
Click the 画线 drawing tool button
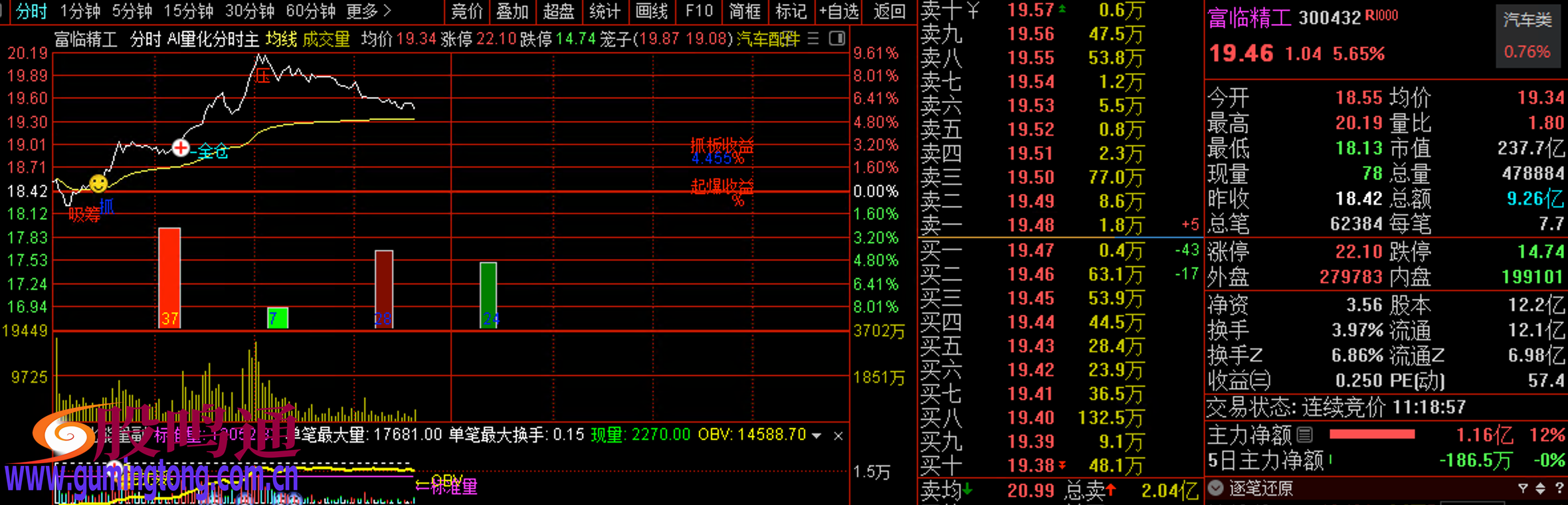coord(651,11)
